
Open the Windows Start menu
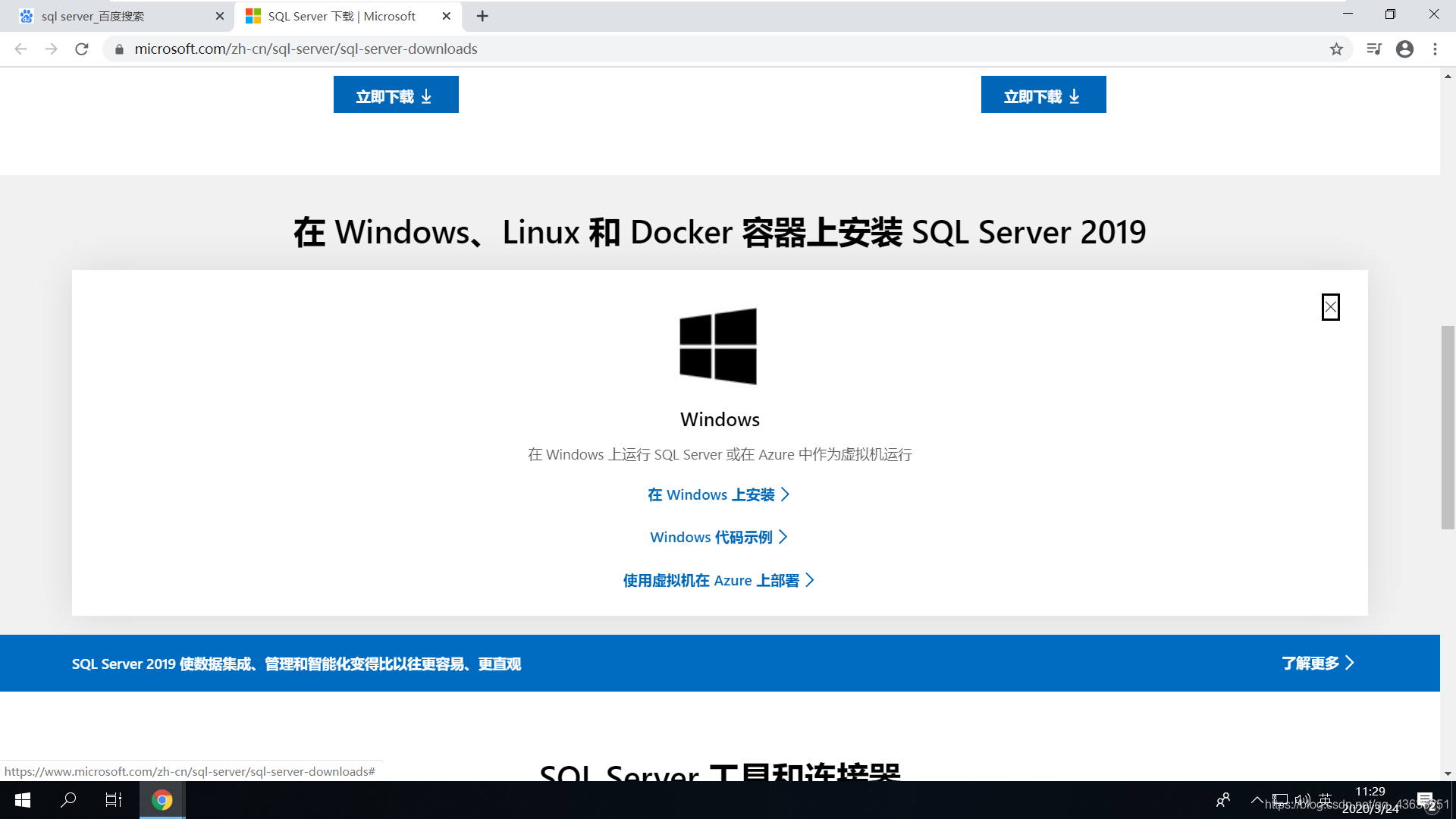coord(23,800)
